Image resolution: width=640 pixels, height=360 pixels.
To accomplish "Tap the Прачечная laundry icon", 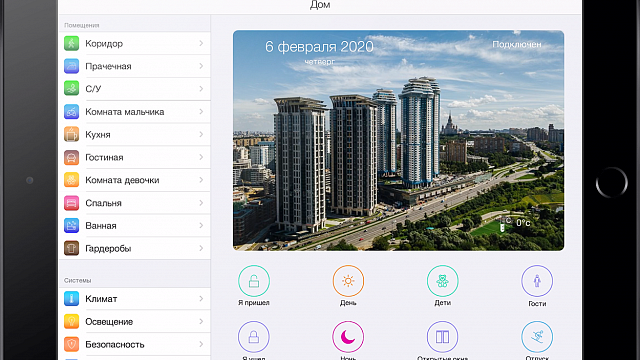I will click(x=71, y=66).
